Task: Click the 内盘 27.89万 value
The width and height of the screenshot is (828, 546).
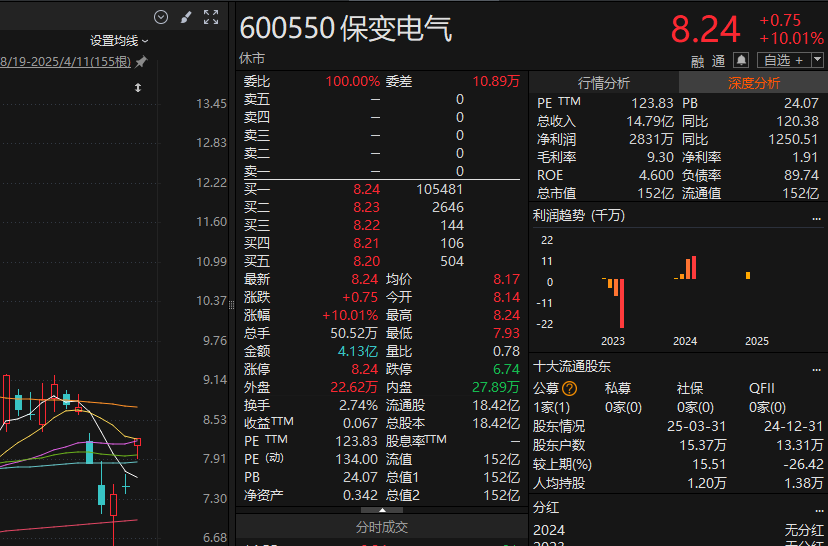Action: (496, 387)
